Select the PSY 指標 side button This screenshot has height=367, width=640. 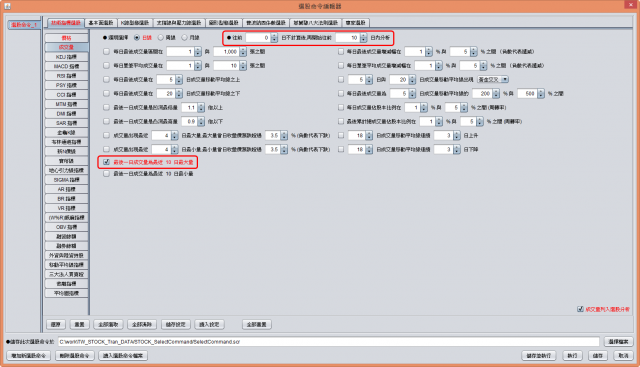click(x=66, y=85)
